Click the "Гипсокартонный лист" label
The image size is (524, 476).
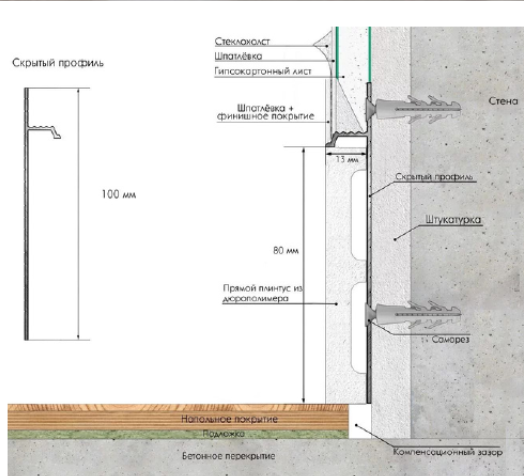(263, 71)
